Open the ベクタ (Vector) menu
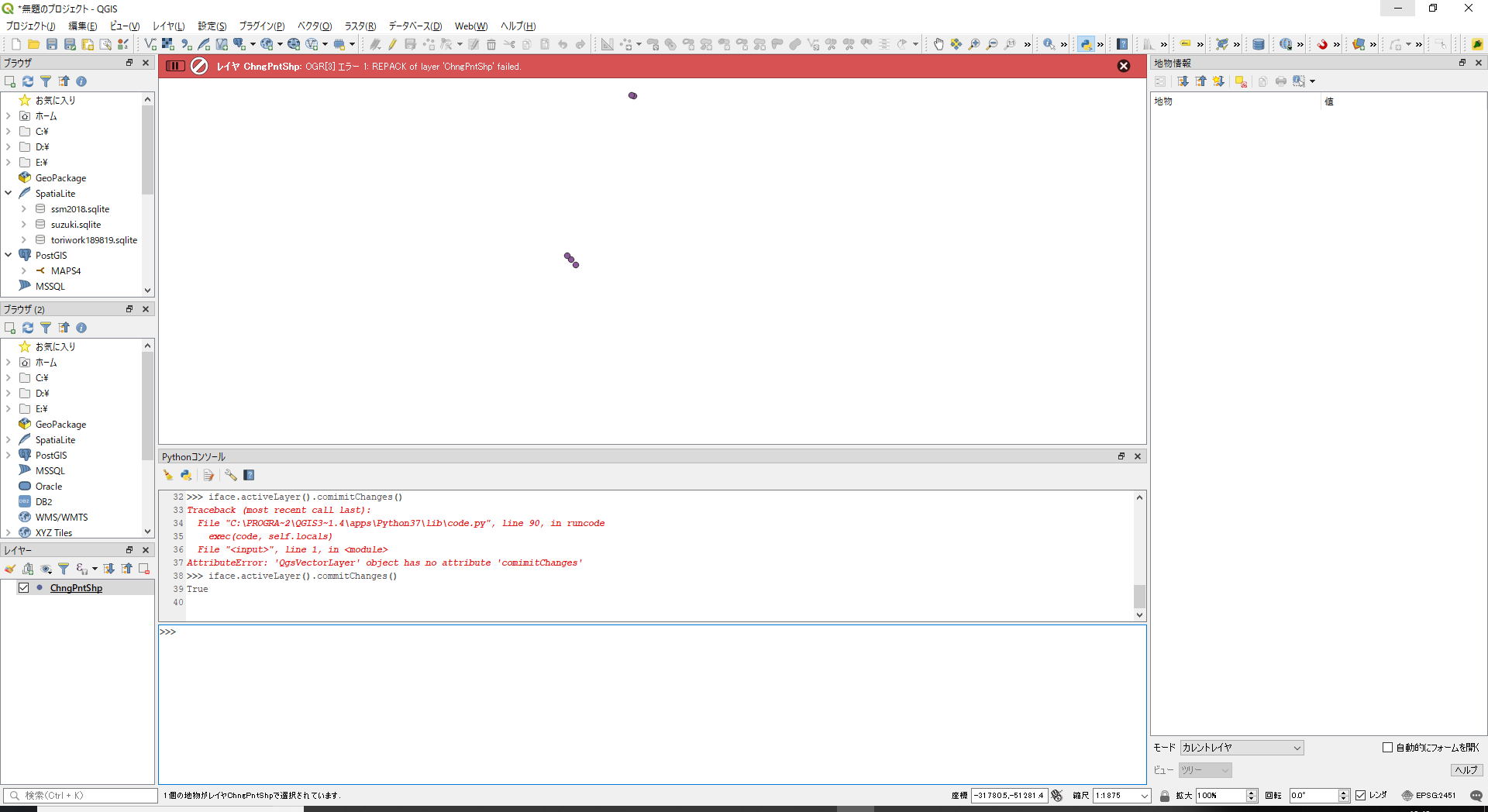Viewport: 1488px width, 812px height. pyautogui.click(x=314, y=26)
